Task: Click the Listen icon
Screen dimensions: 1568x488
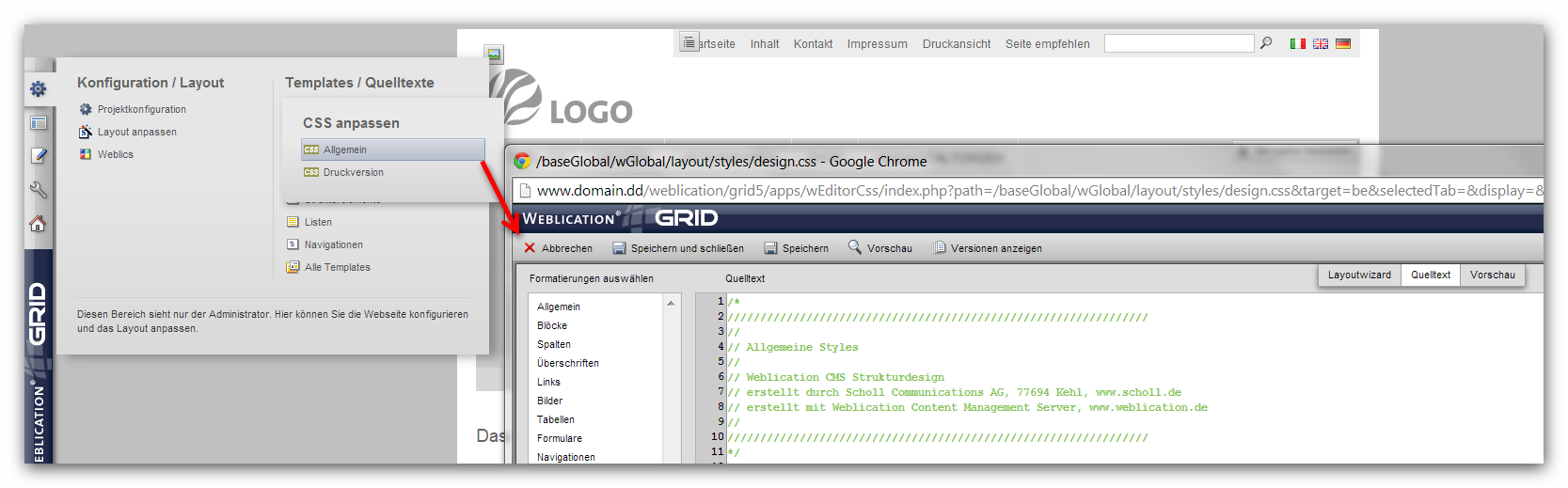Action: tap(293, 222)
